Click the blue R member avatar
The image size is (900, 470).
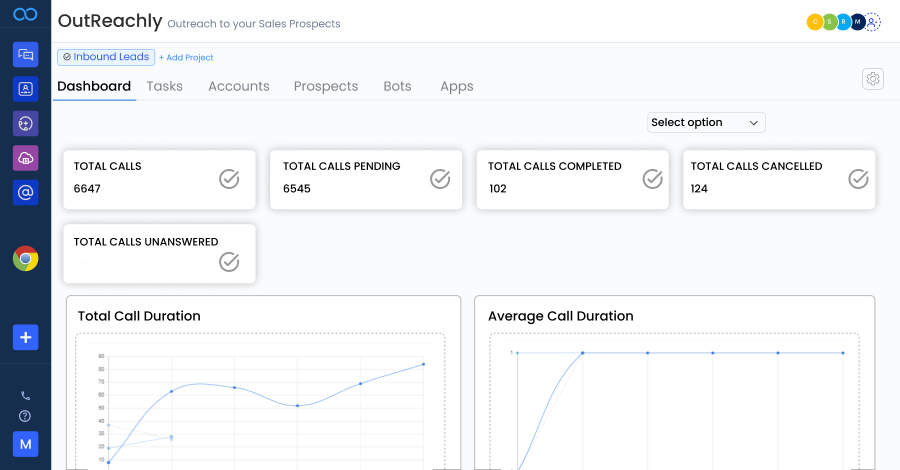843,22
